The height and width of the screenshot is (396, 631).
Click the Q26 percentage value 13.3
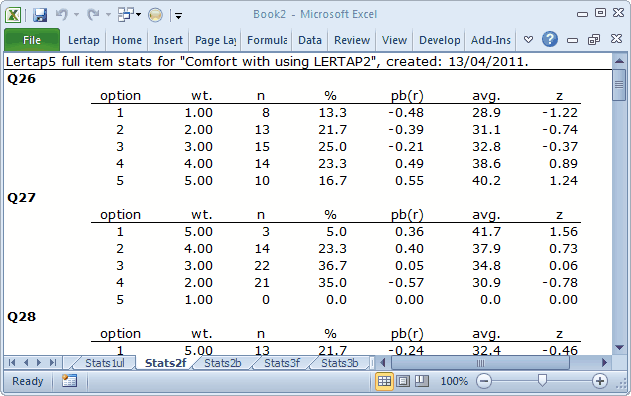332,113
